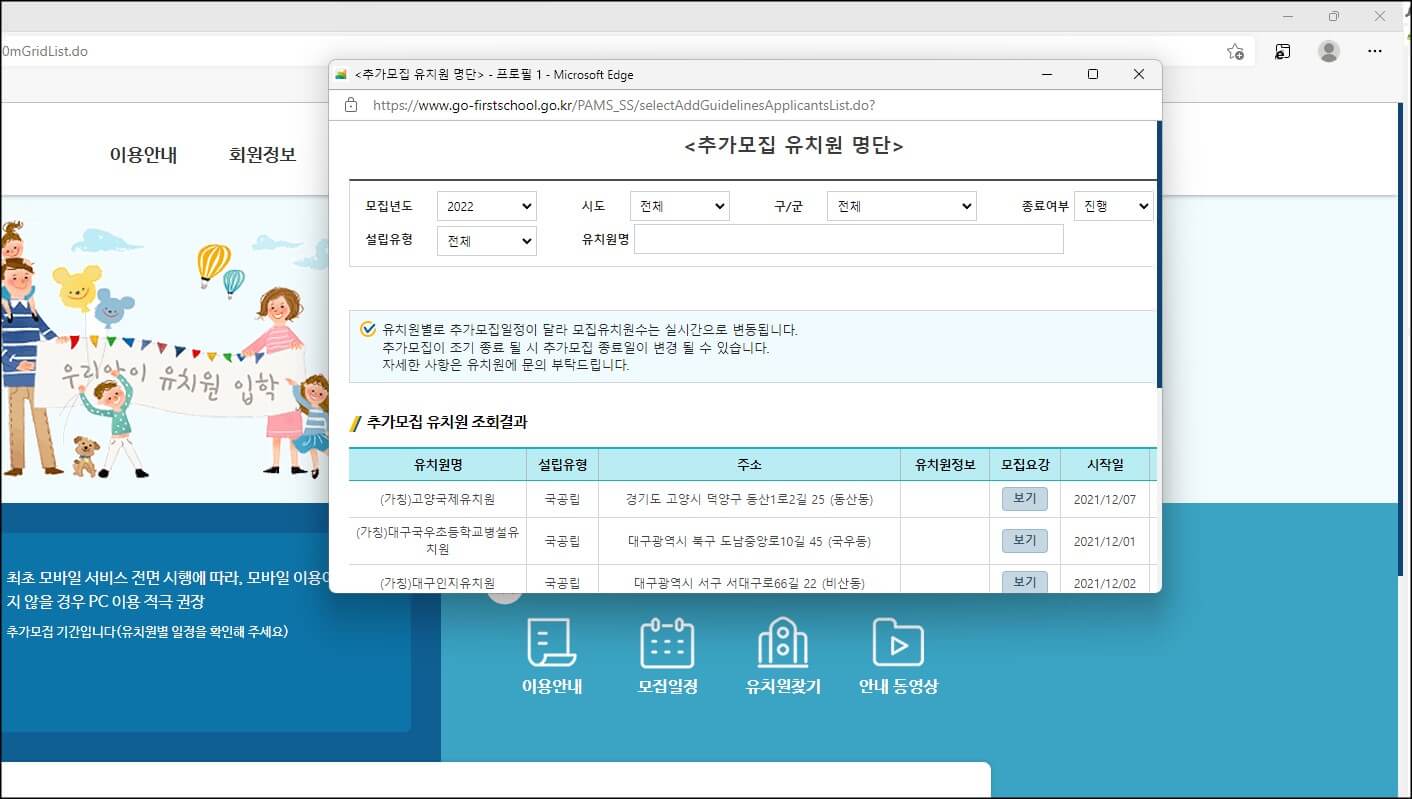1412x799 pixels.
Task: Click inside the 유치원명 name input field
Action: point(848,239)
